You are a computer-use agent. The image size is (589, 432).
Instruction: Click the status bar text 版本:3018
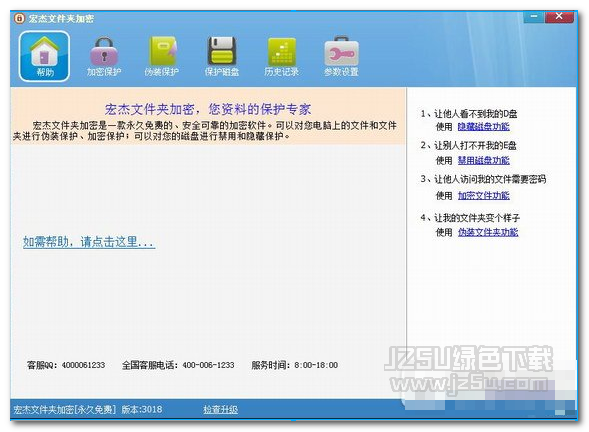[x=142, y=409]
